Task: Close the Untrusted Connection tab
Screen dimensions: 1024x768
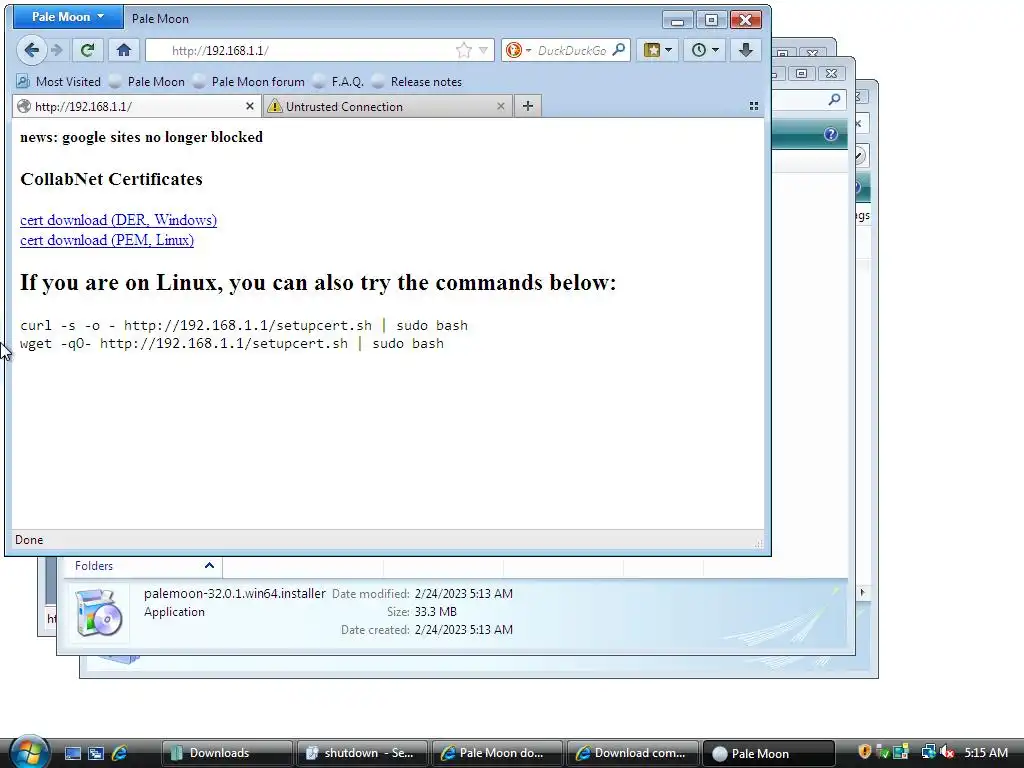Action: point(501,106)
